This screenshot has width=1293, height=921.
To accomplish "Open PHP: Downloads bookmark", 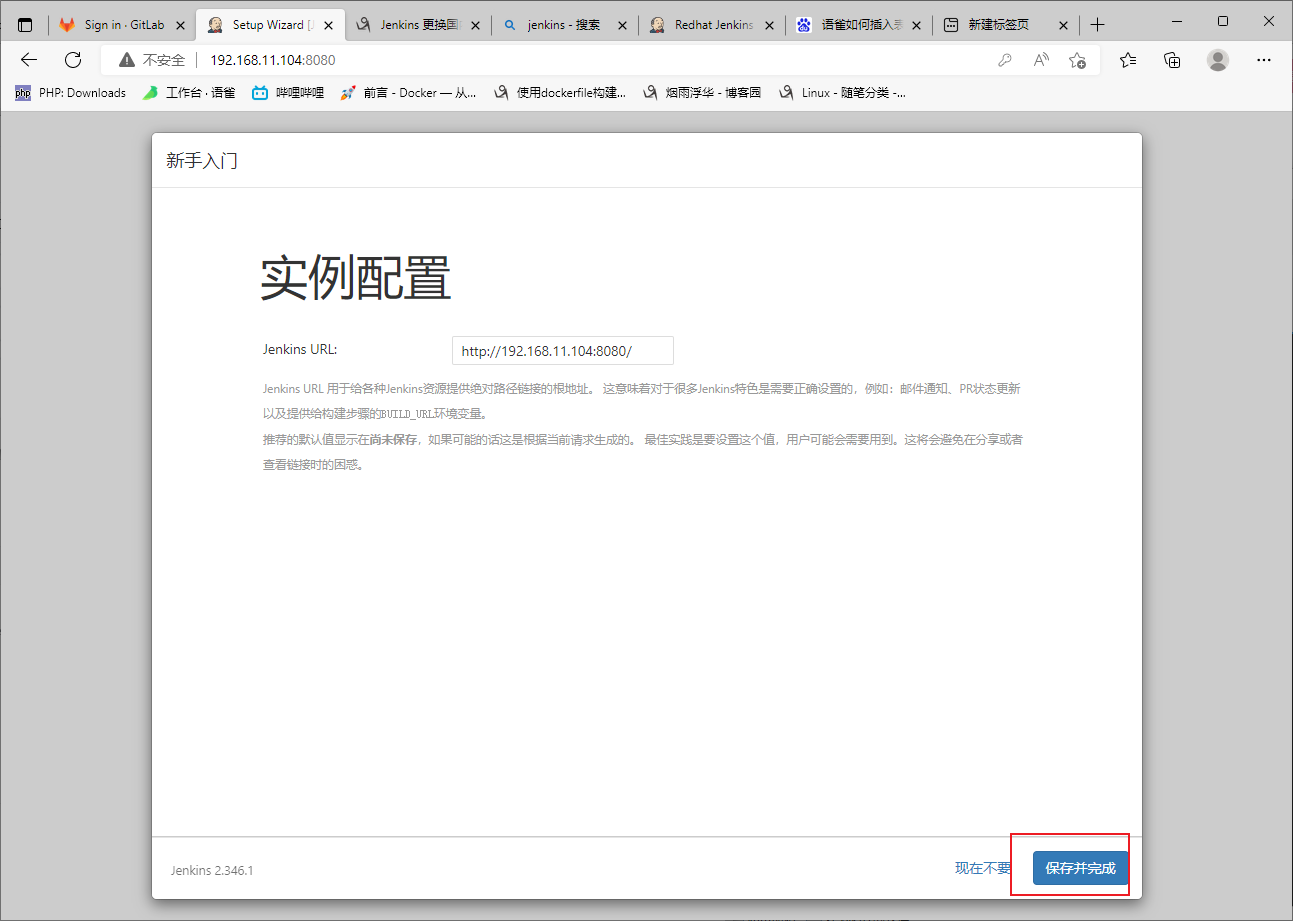I will point(71,93).
